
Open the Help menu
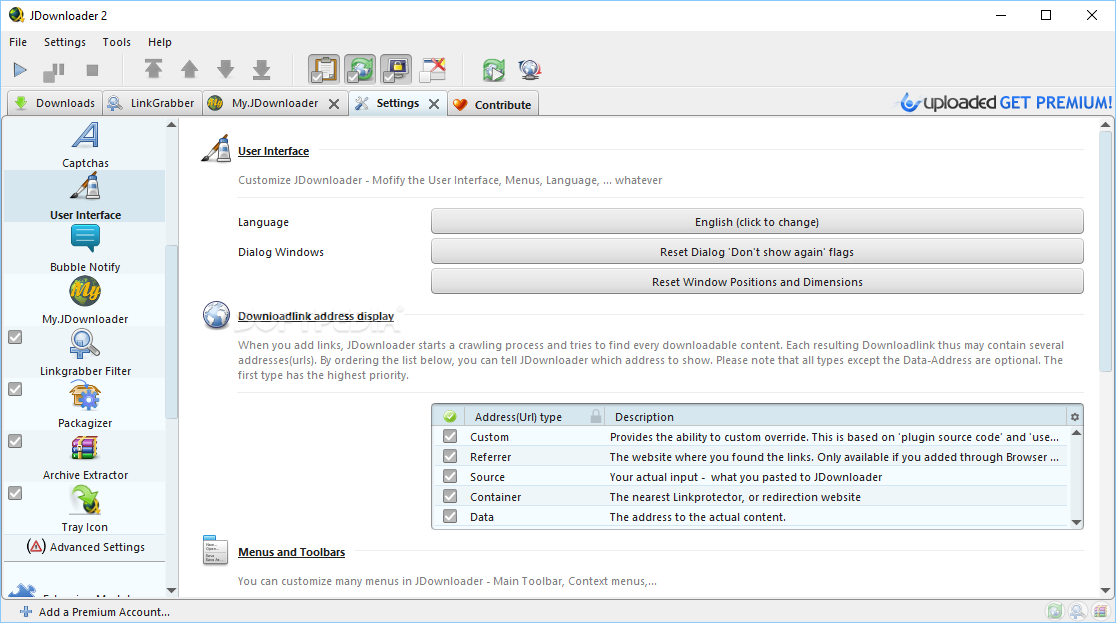(159, 42)
